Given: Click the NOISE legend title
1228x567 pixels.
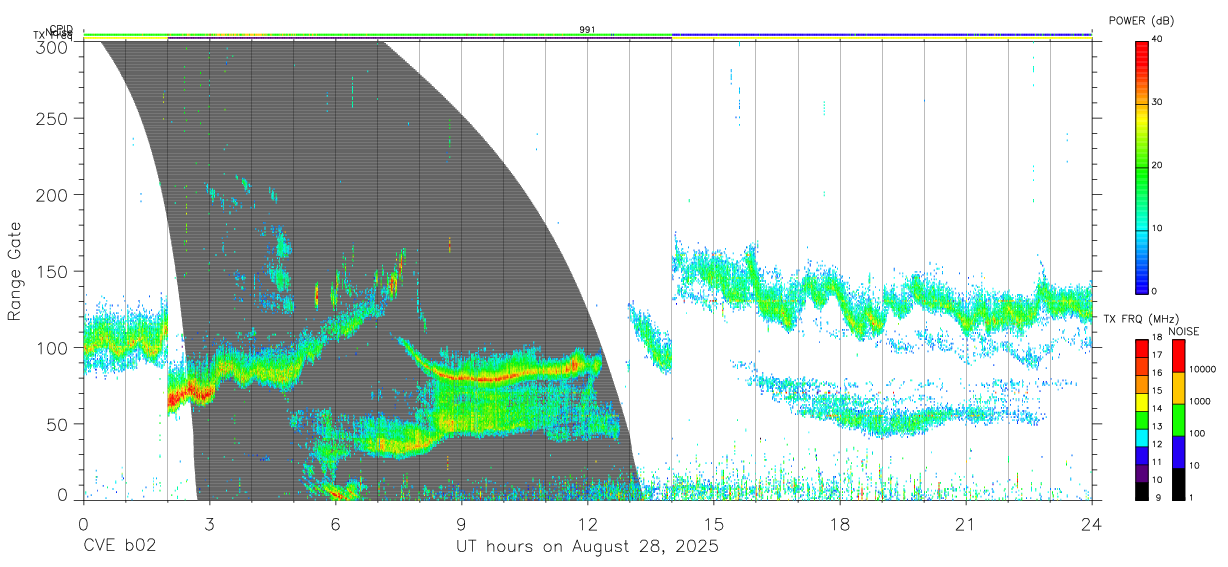Looking at the screenshot, I should [x=1184, y=332].
